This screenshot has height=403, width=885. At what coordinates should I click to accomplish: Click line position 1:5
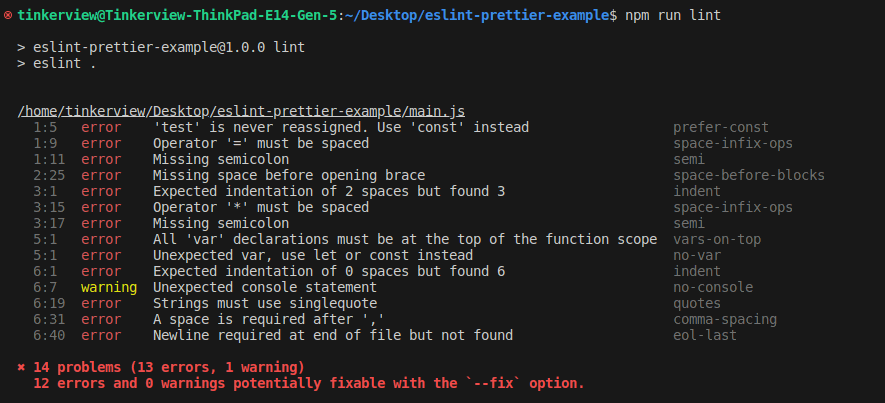[45, 127]
